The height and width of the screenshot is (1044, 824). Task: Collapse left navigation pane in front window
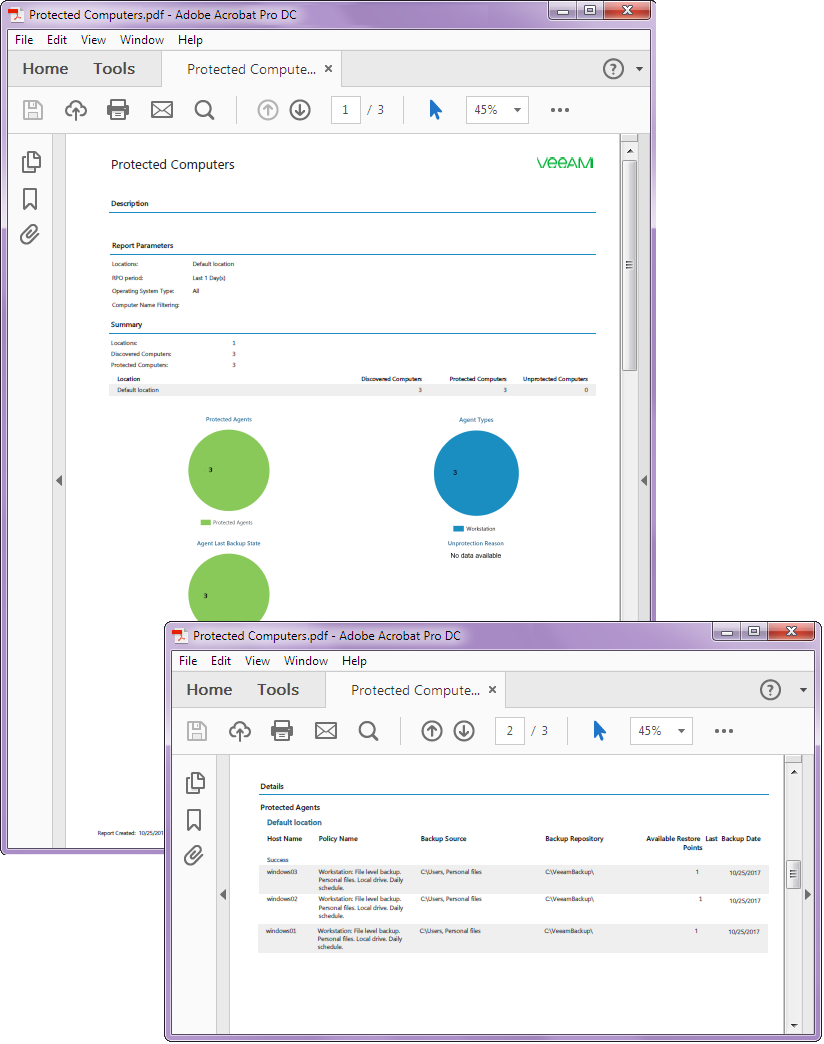(223, 894)
